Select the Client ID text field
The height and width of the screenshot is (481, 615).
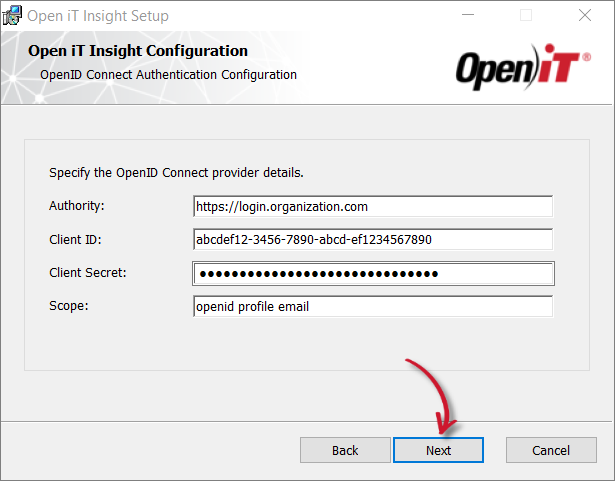373,239
